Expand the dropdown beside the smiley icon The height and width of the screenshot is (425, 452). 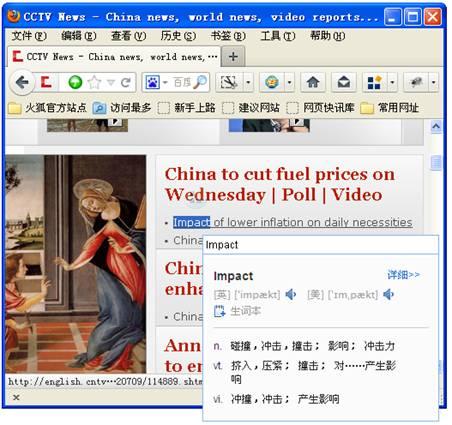click(289, 82)
